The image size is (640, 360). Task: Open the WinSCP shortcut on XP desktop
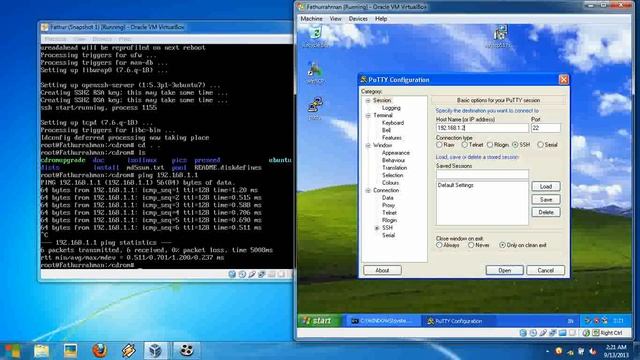(315, 72)
